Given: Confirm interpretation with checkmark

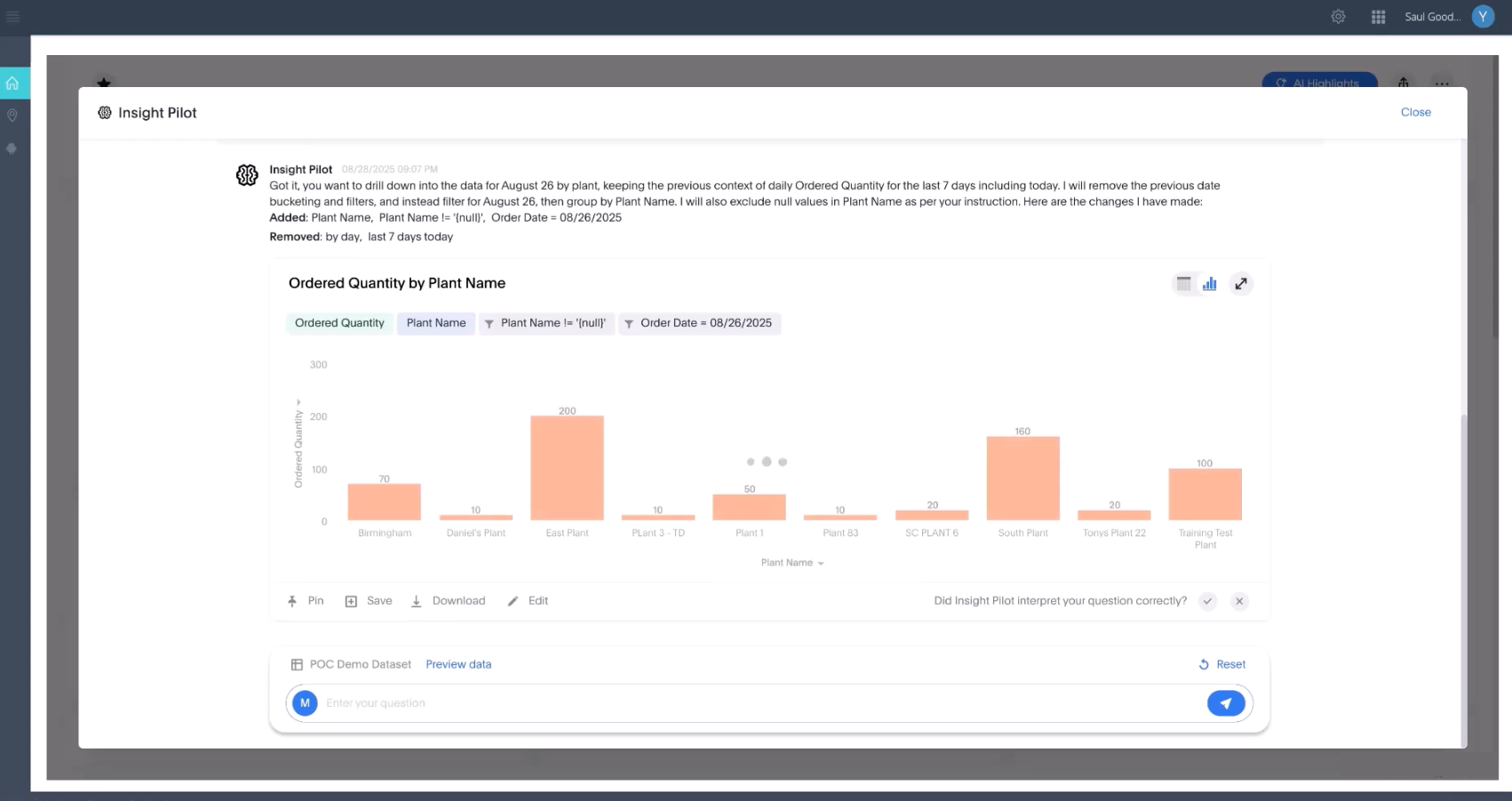Looking at the screenshot, I should point(1207,601).
